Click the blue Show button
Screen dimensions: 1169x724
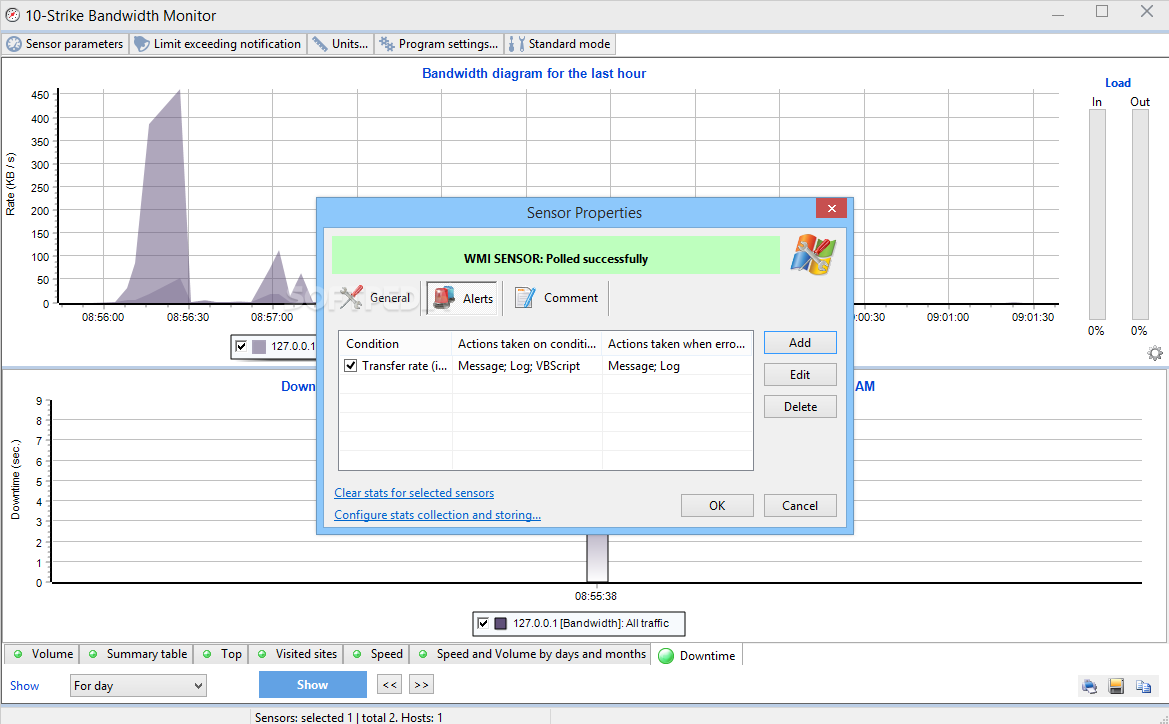coord(312,684)
